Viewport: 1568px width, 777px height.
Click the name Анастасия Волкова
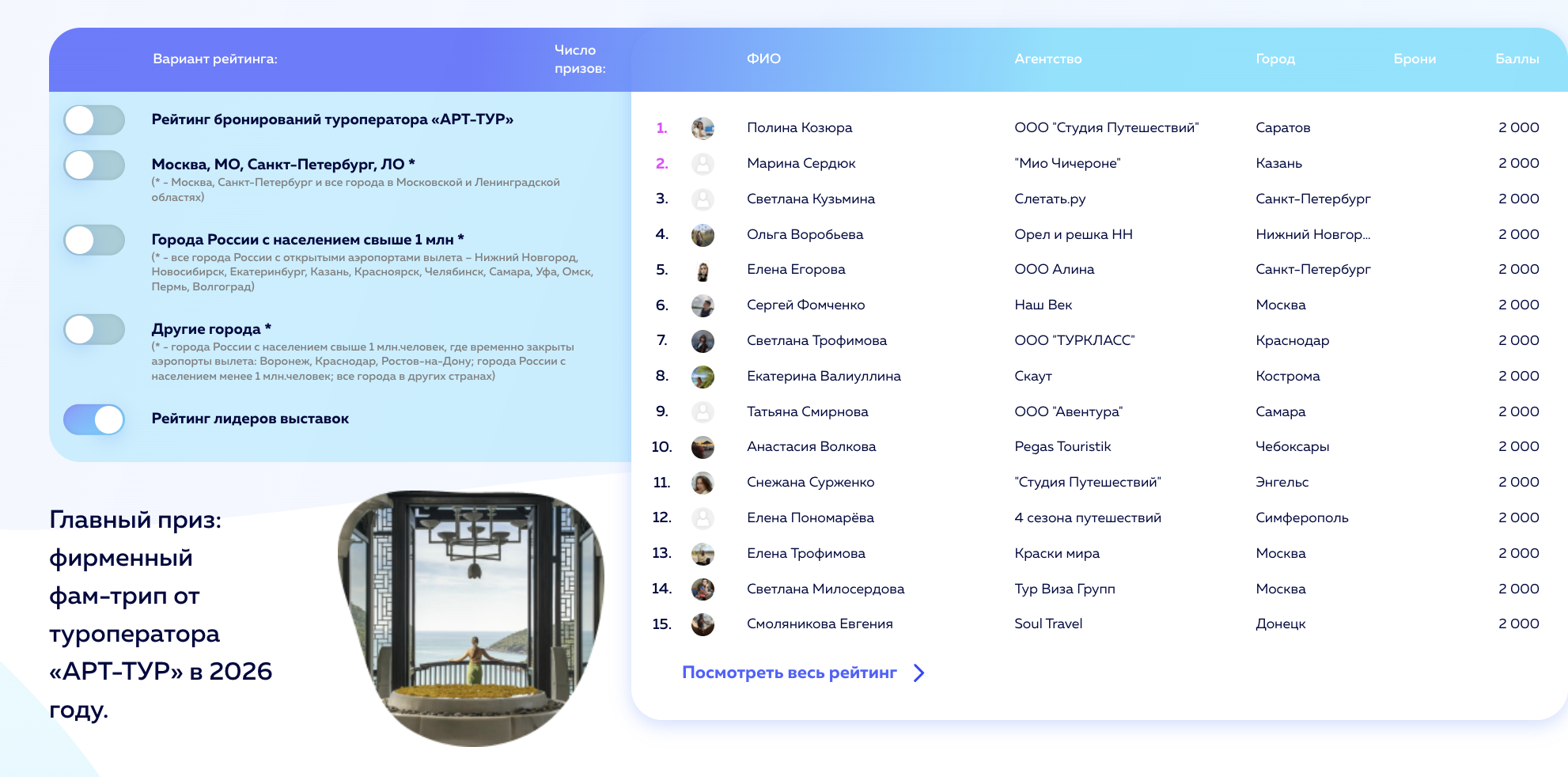[x=811, y=447]
